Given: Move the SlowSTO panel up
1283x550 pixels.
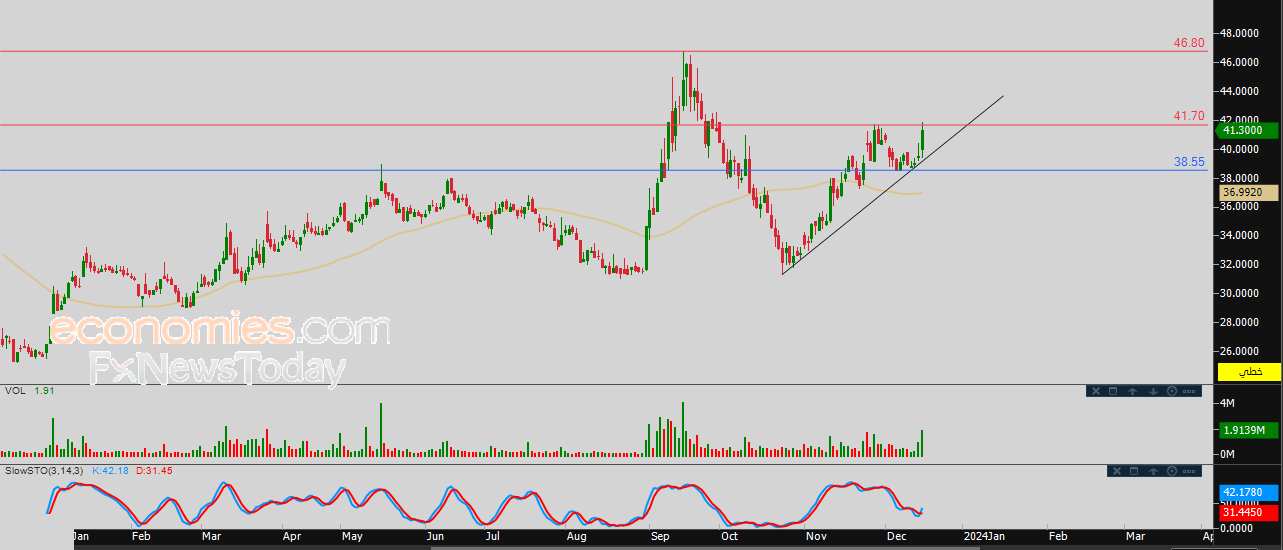Looking at the screenshot, I should point(1153,471).
